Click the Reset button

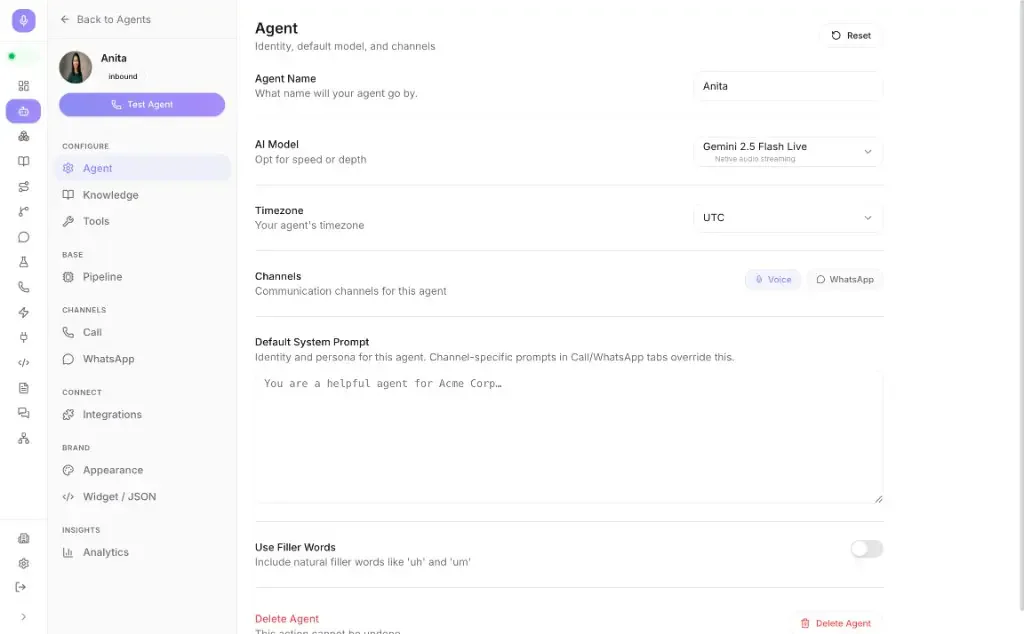tap(851, 35)
